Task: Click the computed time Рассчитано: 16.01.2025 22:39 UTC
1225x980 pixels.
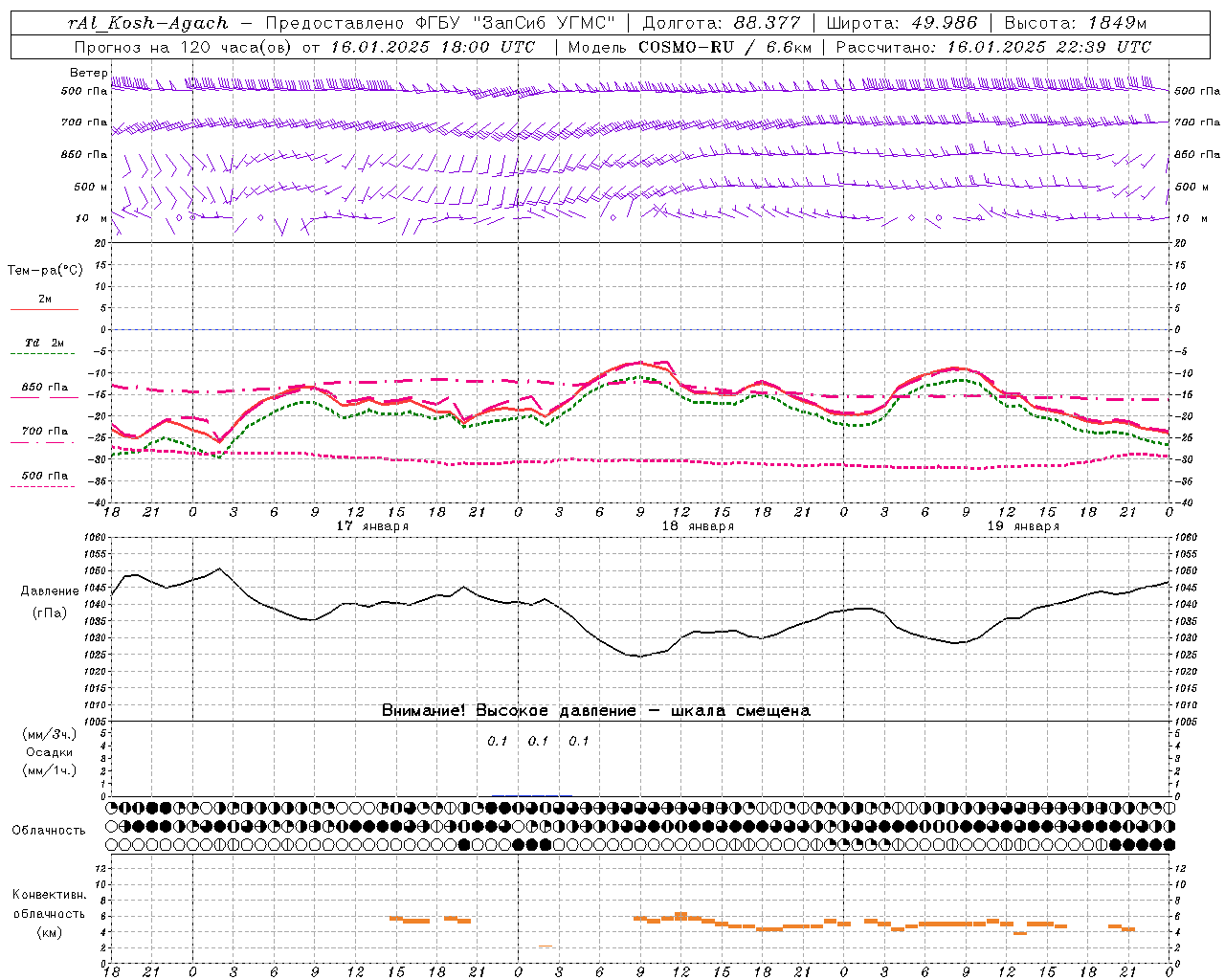Action: (993, 47)
